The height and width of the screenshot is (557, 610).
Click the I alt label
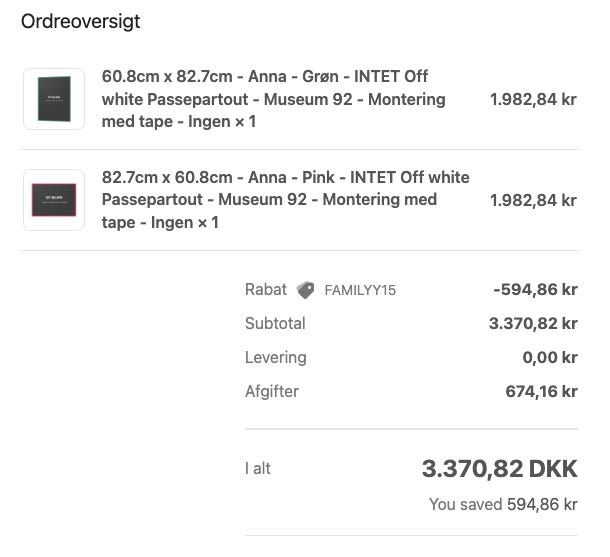pyautogui.click(x=258, y=468)
